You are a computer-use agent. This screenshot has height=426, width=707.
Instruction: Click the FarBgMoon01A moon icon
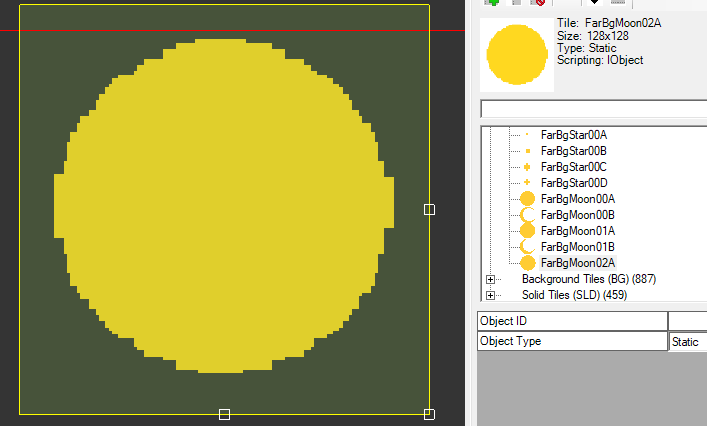point(528,231)
